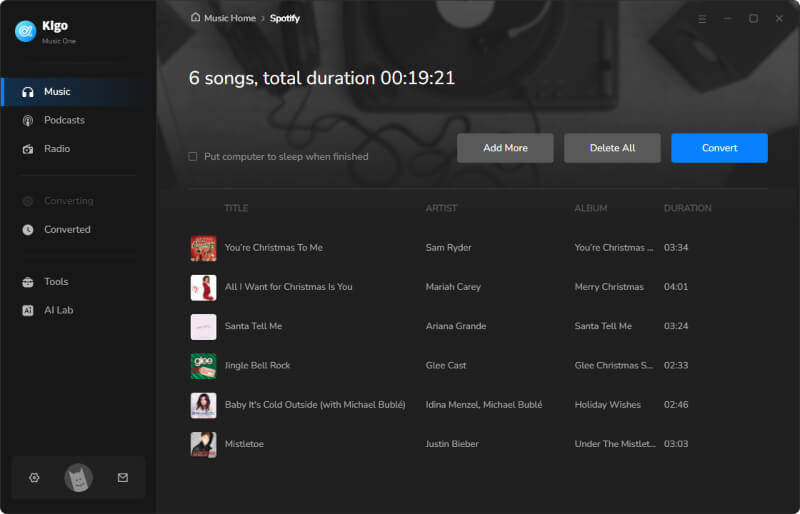Click artist Justin Bieber
The height and width of the screenshot is (514, 800).
452,444
